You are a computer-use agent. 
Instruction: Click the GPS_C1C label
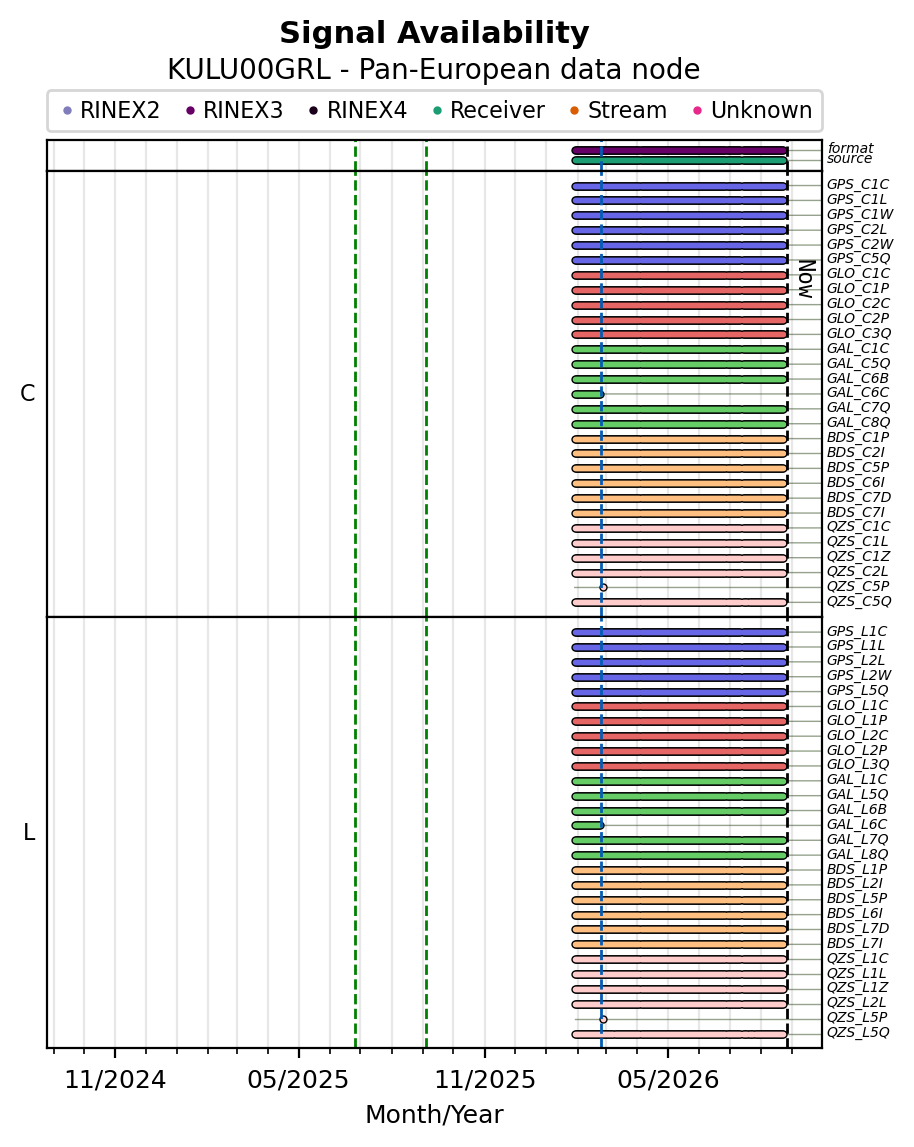pos(858,184)
